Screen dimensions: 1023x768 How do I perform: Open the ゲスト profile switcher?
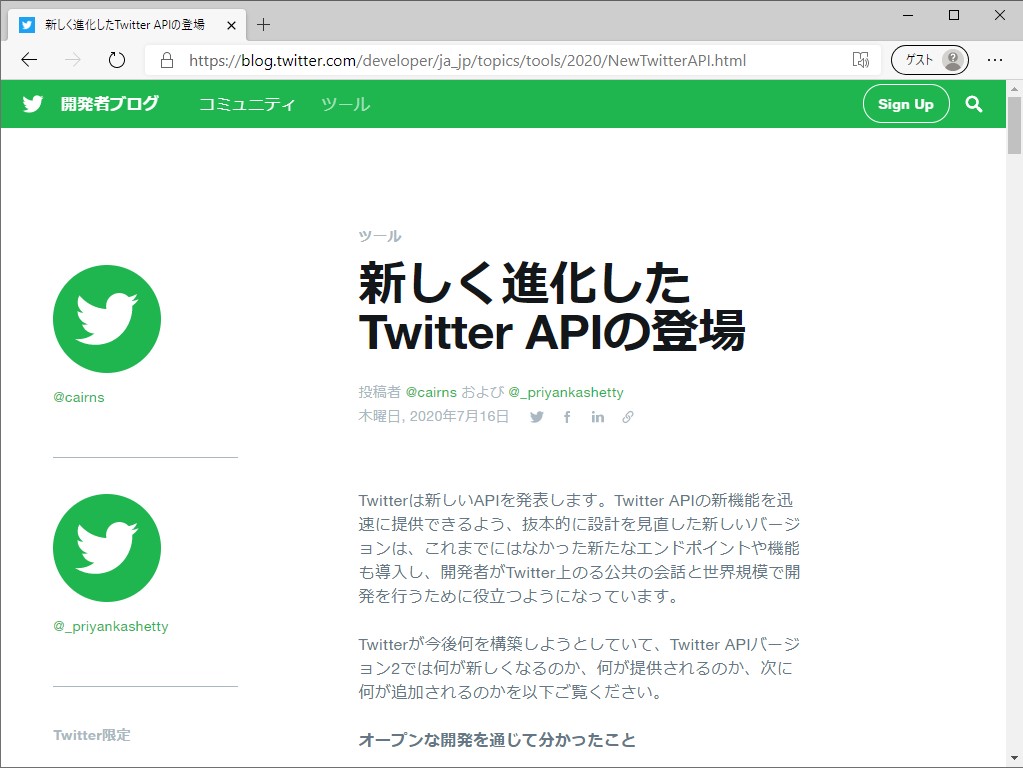(928, 60)
